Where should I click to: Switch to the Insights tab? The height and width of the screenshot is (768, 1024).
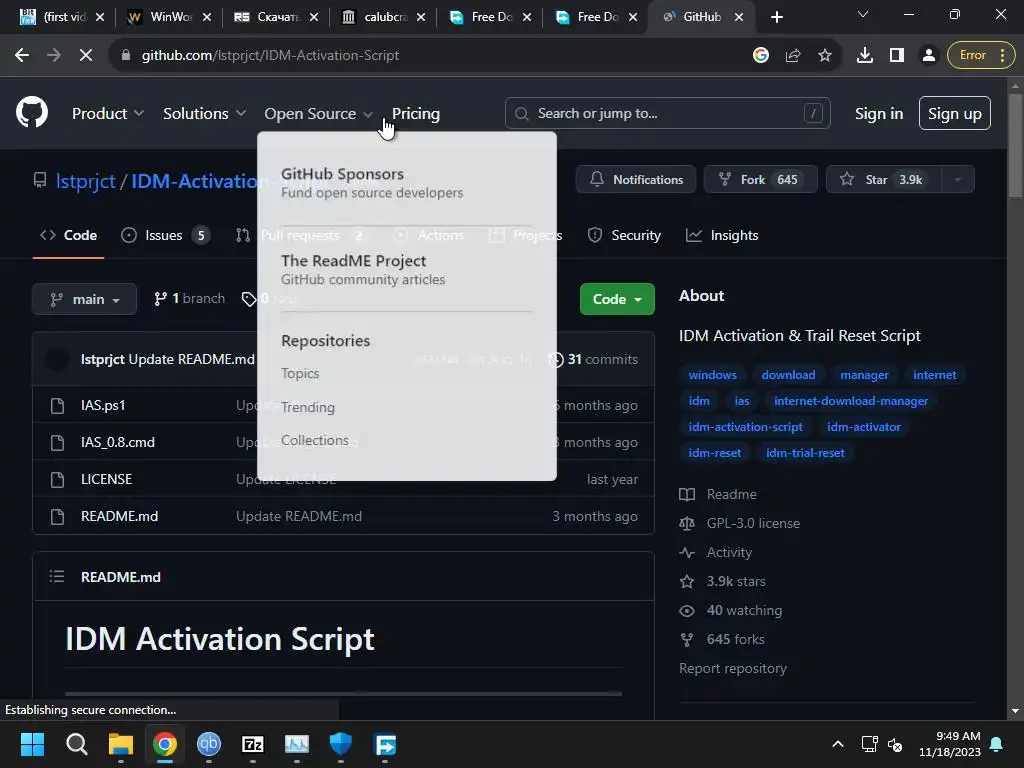point(722,236)
